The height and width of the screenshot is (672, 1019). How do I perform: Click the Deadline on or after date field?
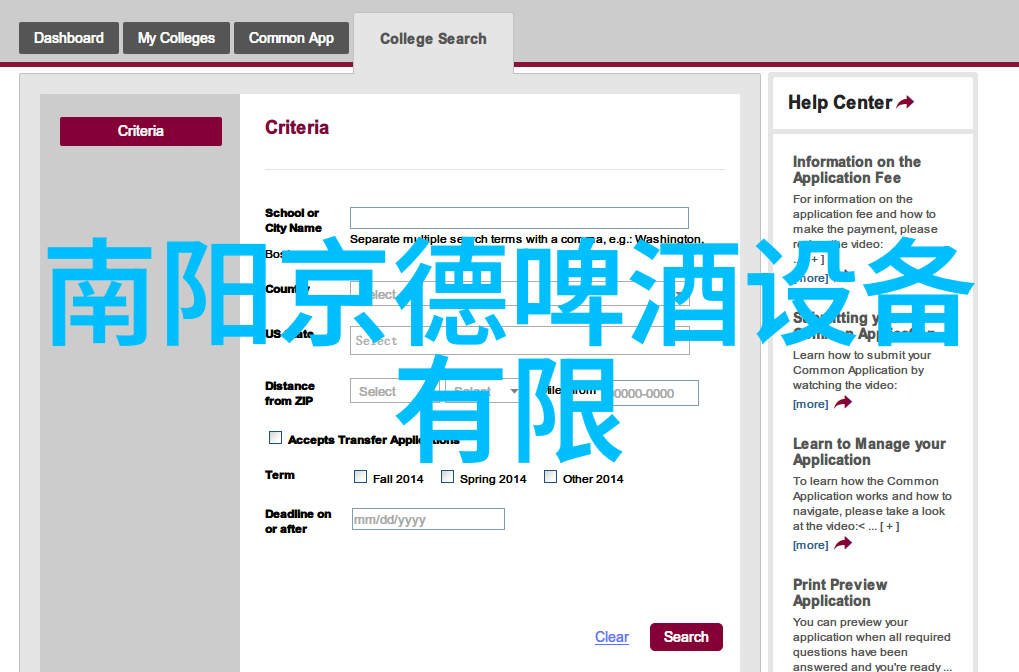(428, 519)
